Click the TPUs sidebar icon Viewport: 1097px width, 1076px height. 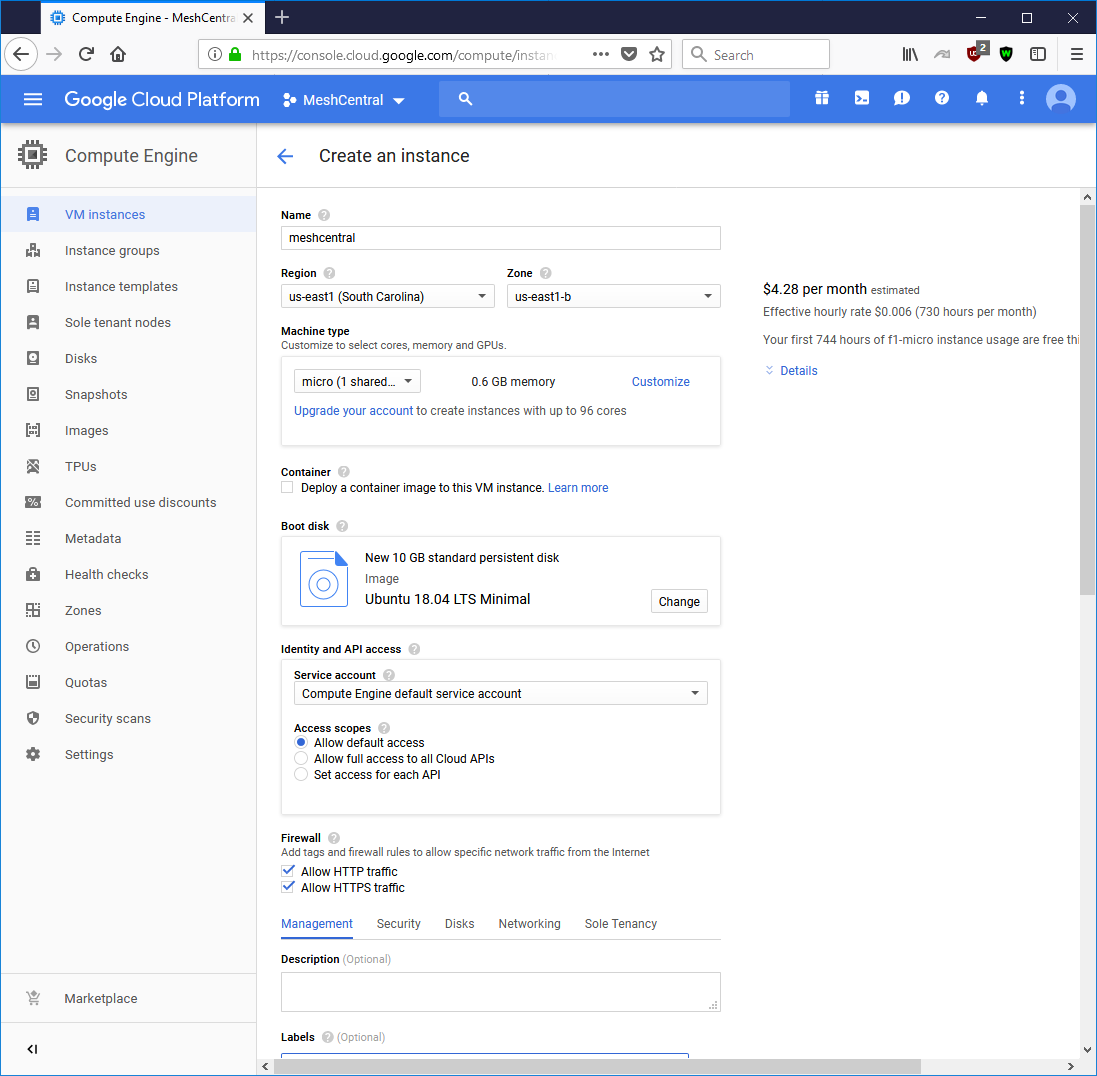click(x=33, y=466)
